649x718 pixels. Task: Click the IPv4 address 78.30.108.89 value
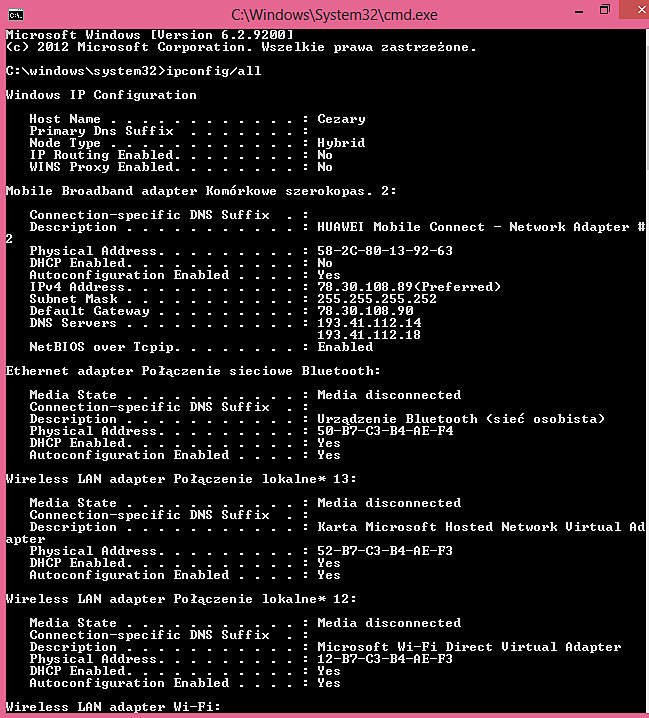pyautogui.click(x=365, y=287)
